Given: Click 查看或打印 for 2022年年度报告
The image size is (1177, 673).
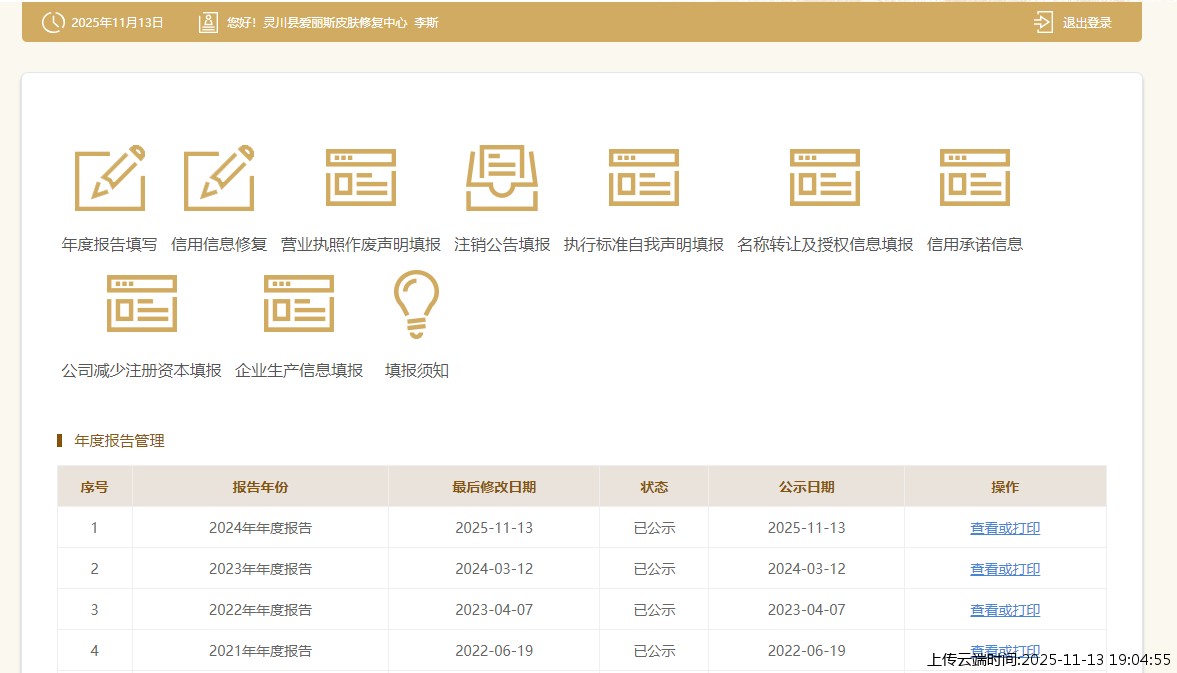Looking at the screenshot, I should [x=1005, y=610].
